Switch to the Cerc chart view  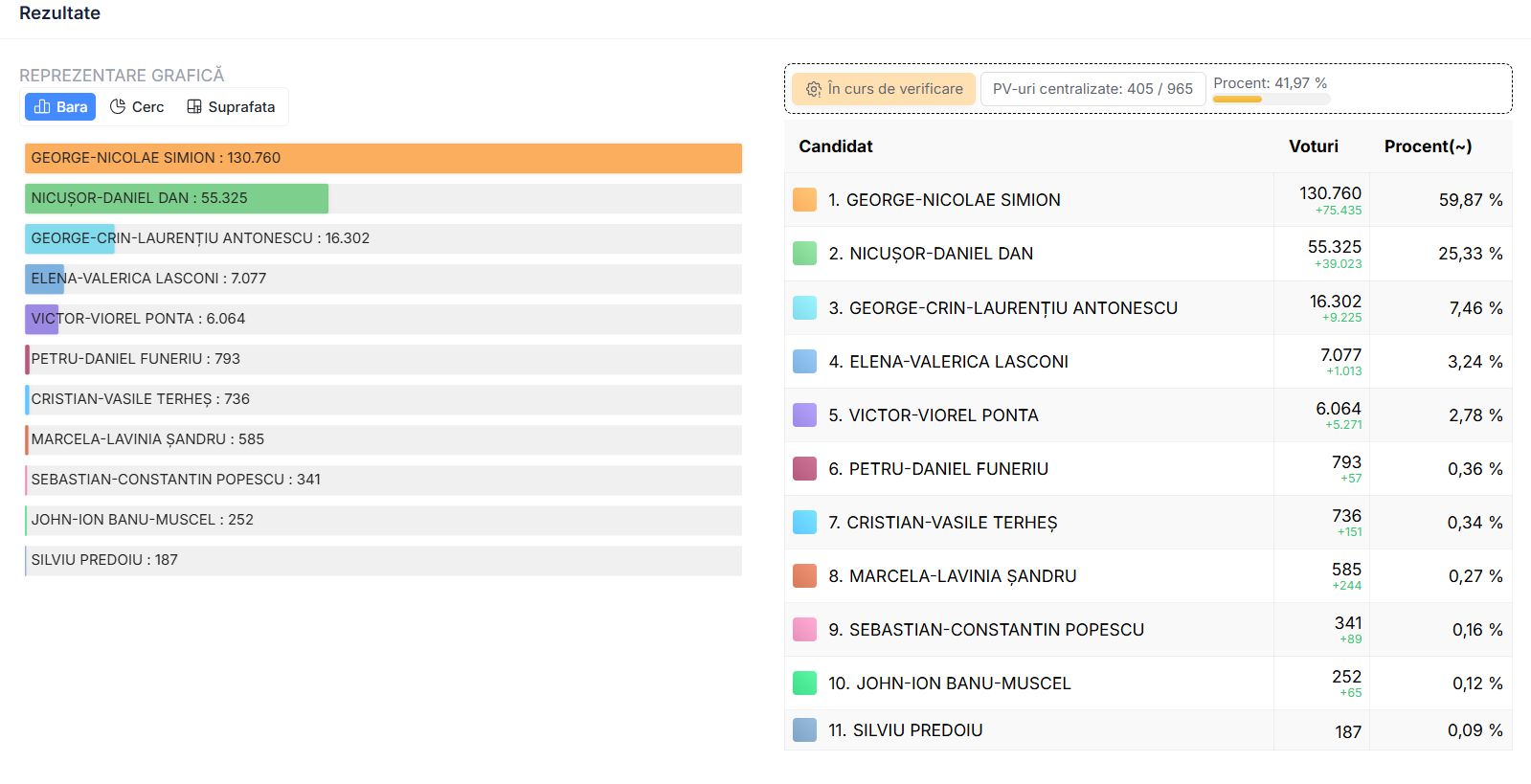point(137,107)
